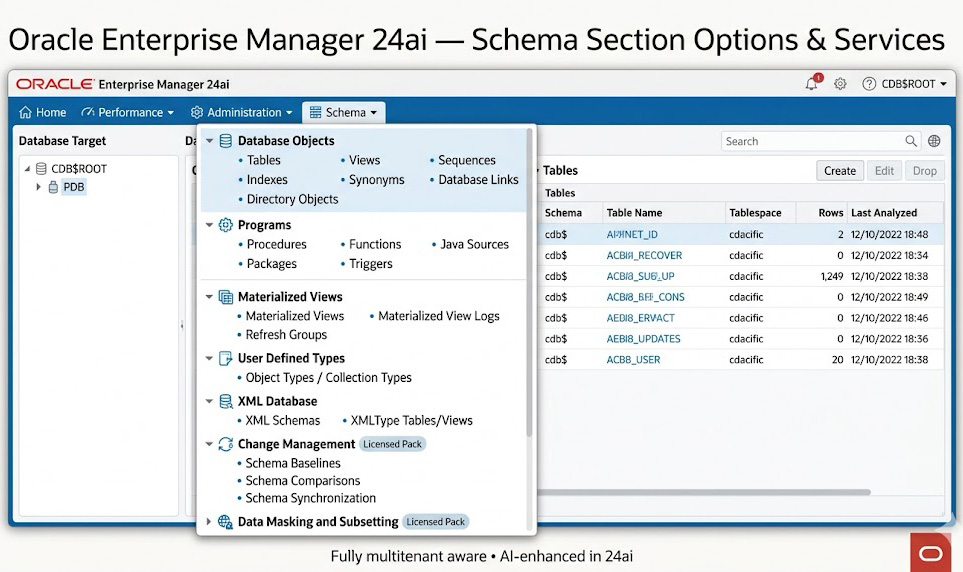Open Java Sources entry
963x572 pixels.
(x=474, y=245)
